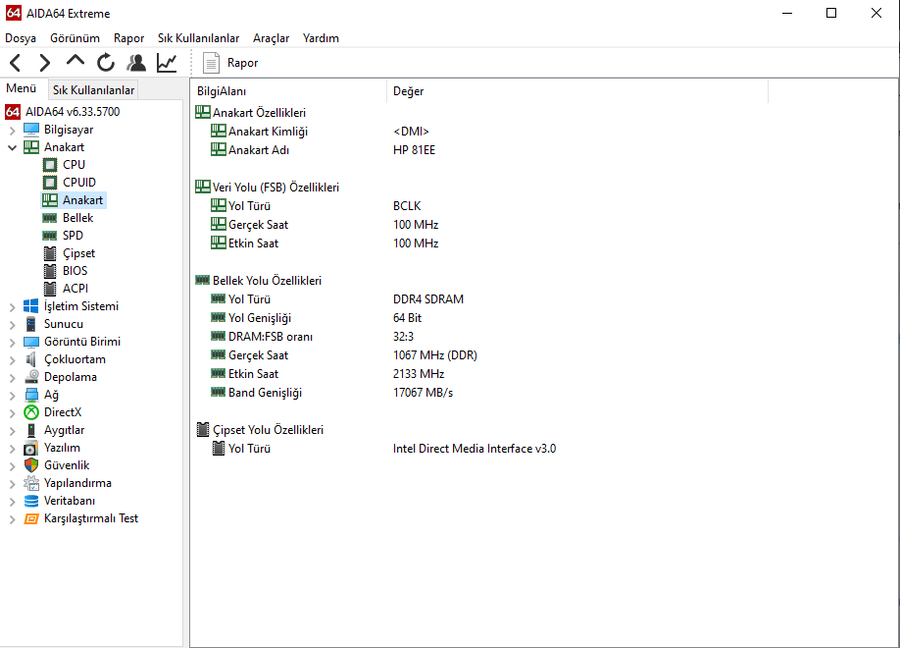The width and height of the screenshot is (900, 648).
Task: Collapse the Anakart tree node
Action: point(12,148)
